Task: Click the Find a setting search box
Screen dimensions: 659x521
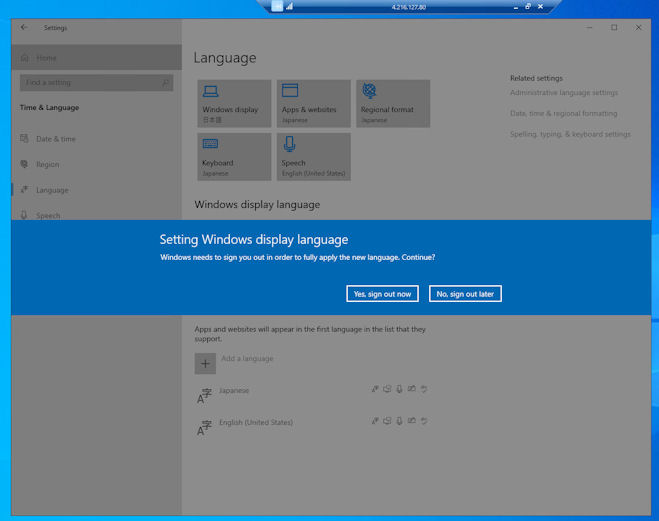Action: [x=96, y=83]
